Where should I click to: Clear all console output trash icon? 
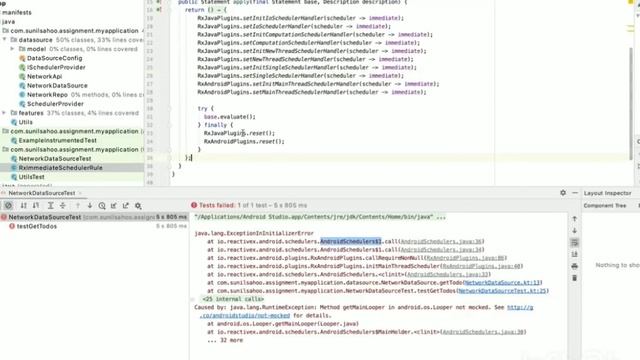tap(574, 278)
